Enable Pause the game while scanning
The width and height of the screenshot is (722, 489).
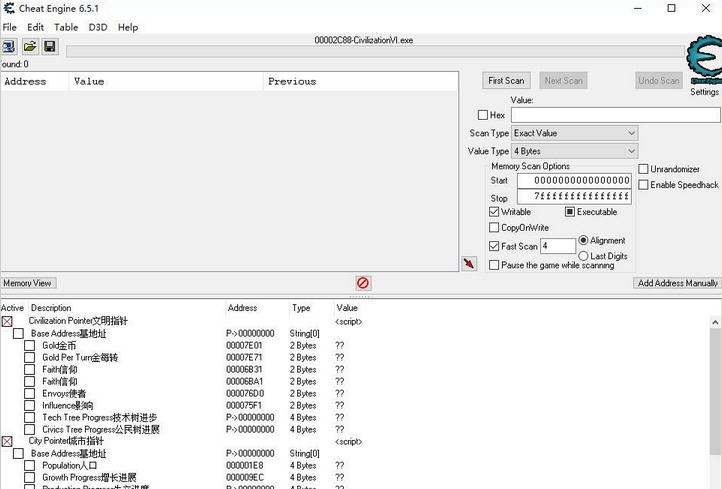pyautogui.click(x=494, y=265)
